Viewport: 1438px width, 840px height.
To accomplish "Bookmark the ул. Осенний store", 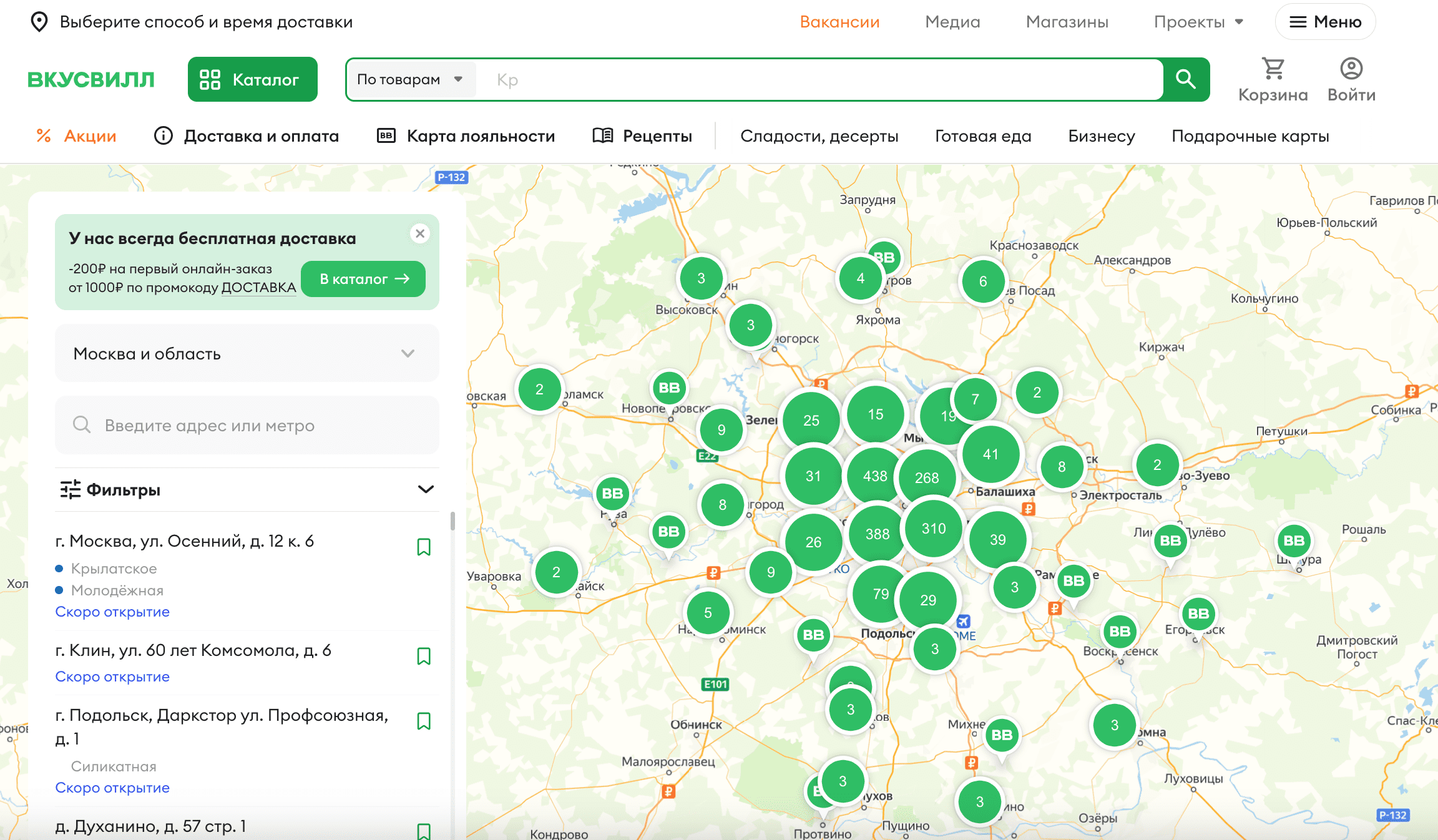I will [x=424, y=547].
